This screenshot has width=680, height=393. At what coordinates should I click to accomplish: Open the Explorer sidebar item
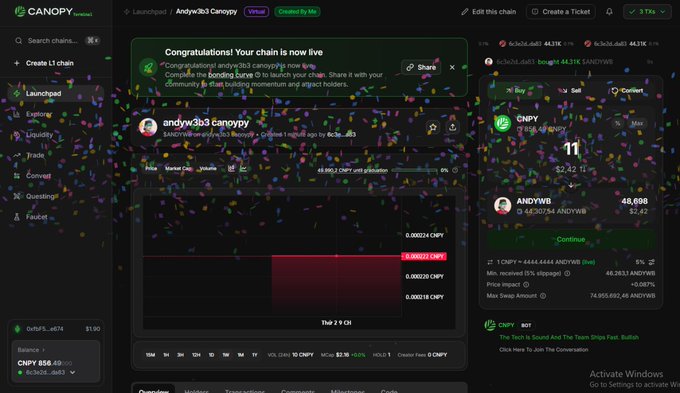click(x=56, y=114)
